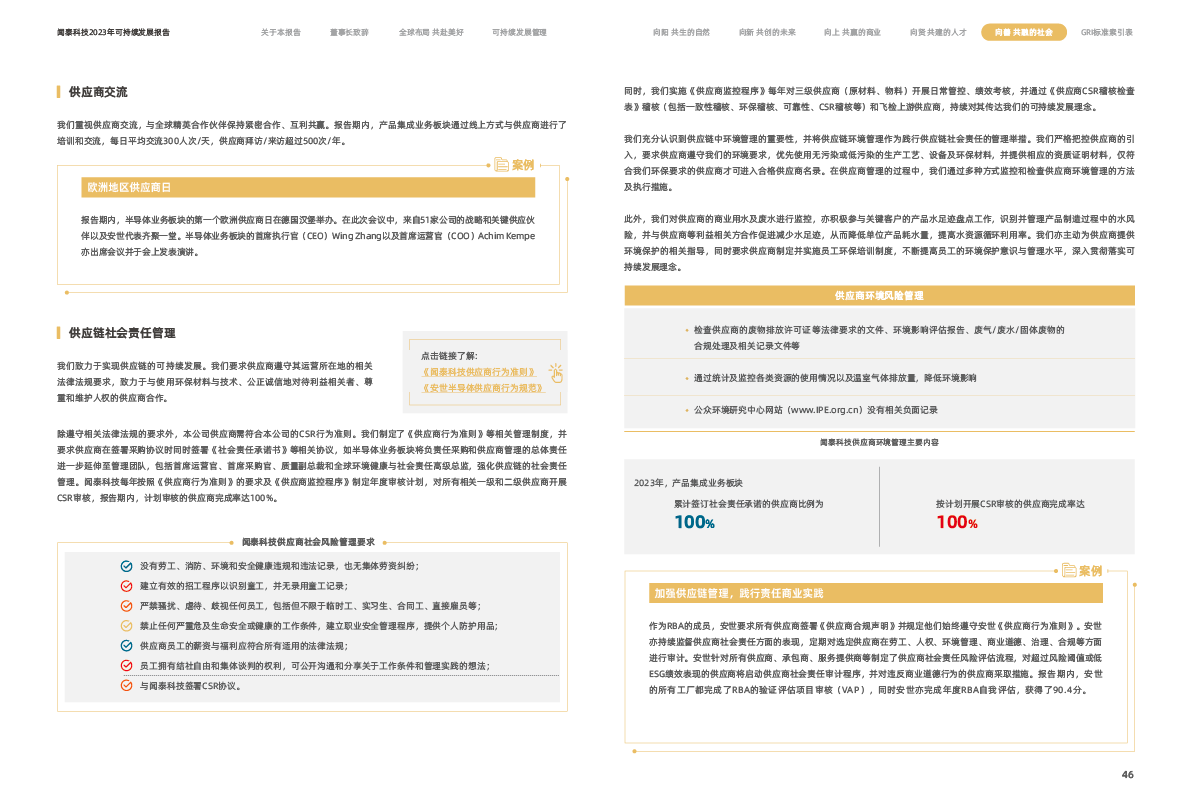Open the 关于本报告 tab in header
Viewport: 1192px width, 808px height.
click(x=281, y=32)
